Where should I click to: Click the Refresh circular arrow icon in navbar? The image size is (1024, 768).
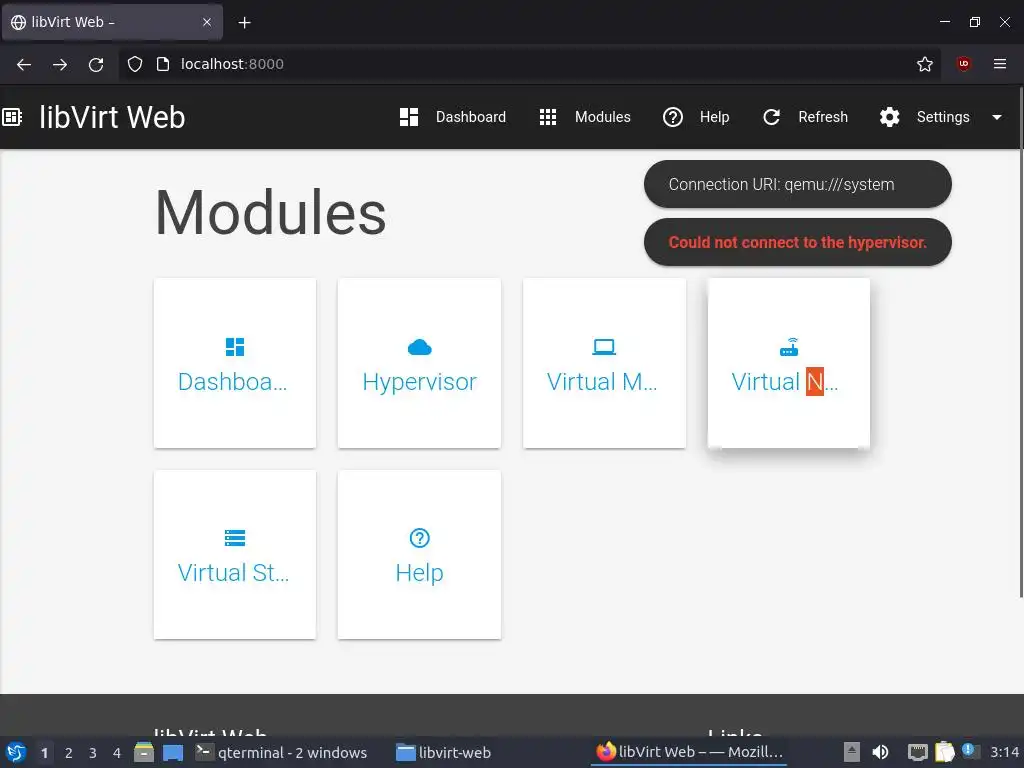(x=771, y=117)
